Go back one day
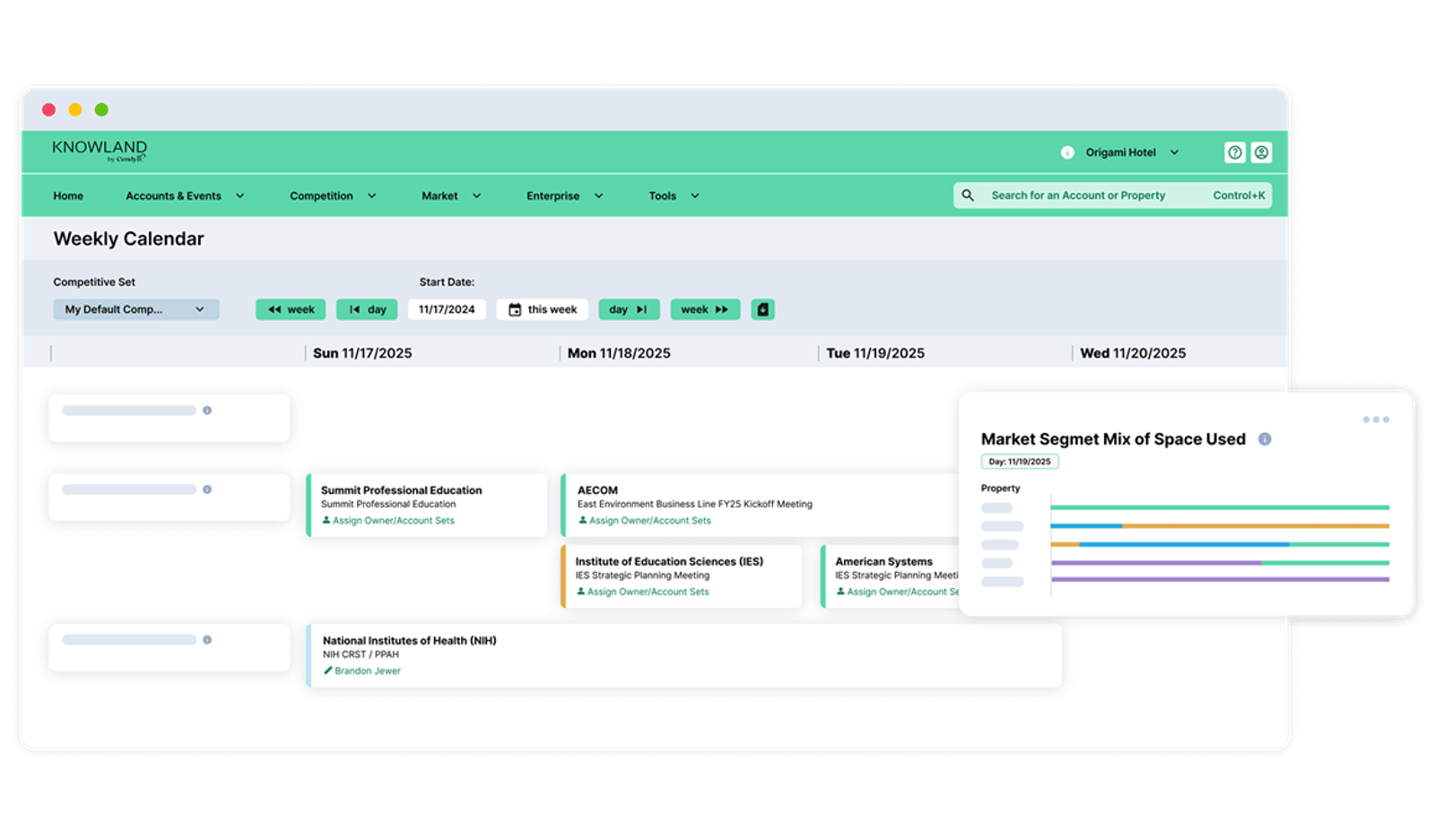This screenshot has height=840, width=1435. [367, 309]
